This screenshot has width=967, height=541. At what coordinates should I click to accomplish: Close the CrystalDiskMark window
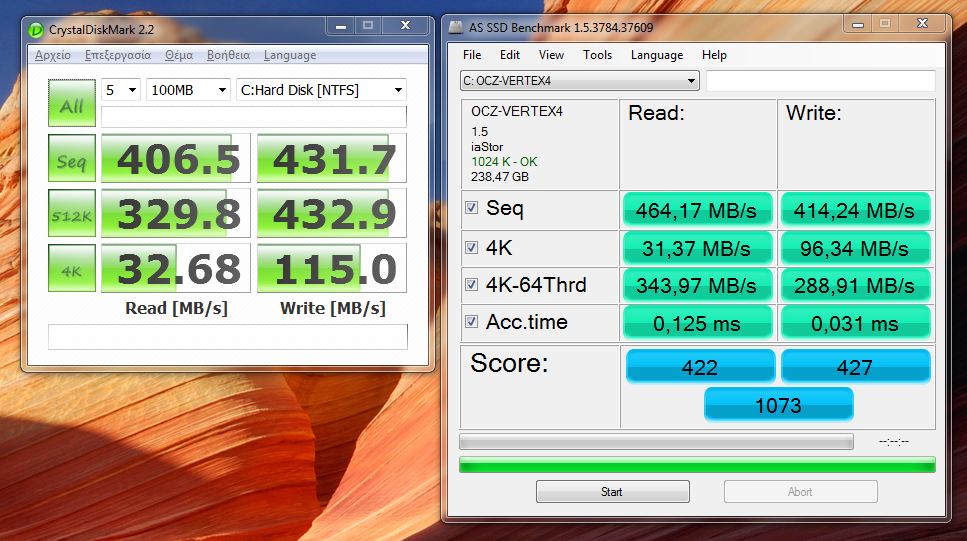[x=405, y=25]
